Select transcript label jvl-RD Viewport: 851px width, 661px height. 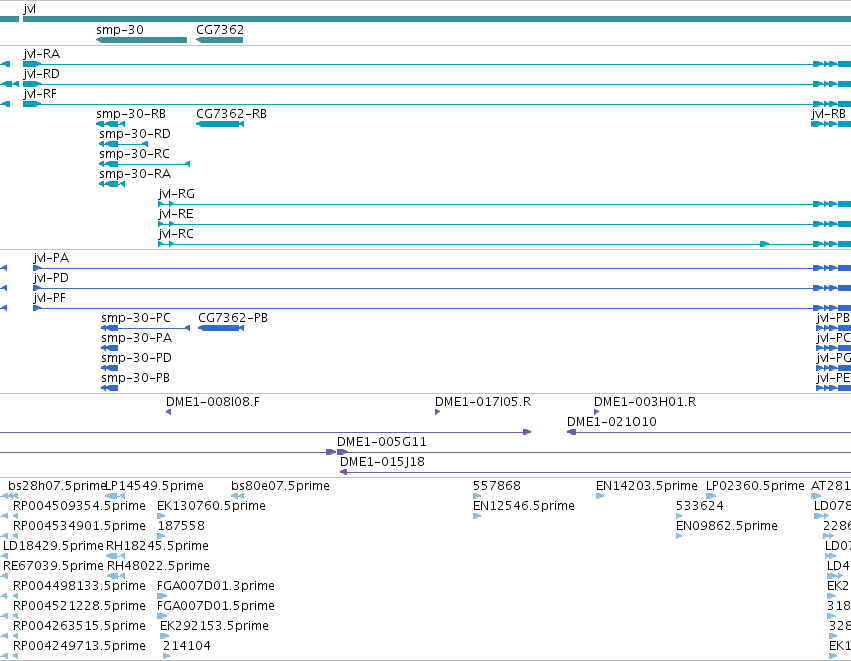(x=41, y=74)
